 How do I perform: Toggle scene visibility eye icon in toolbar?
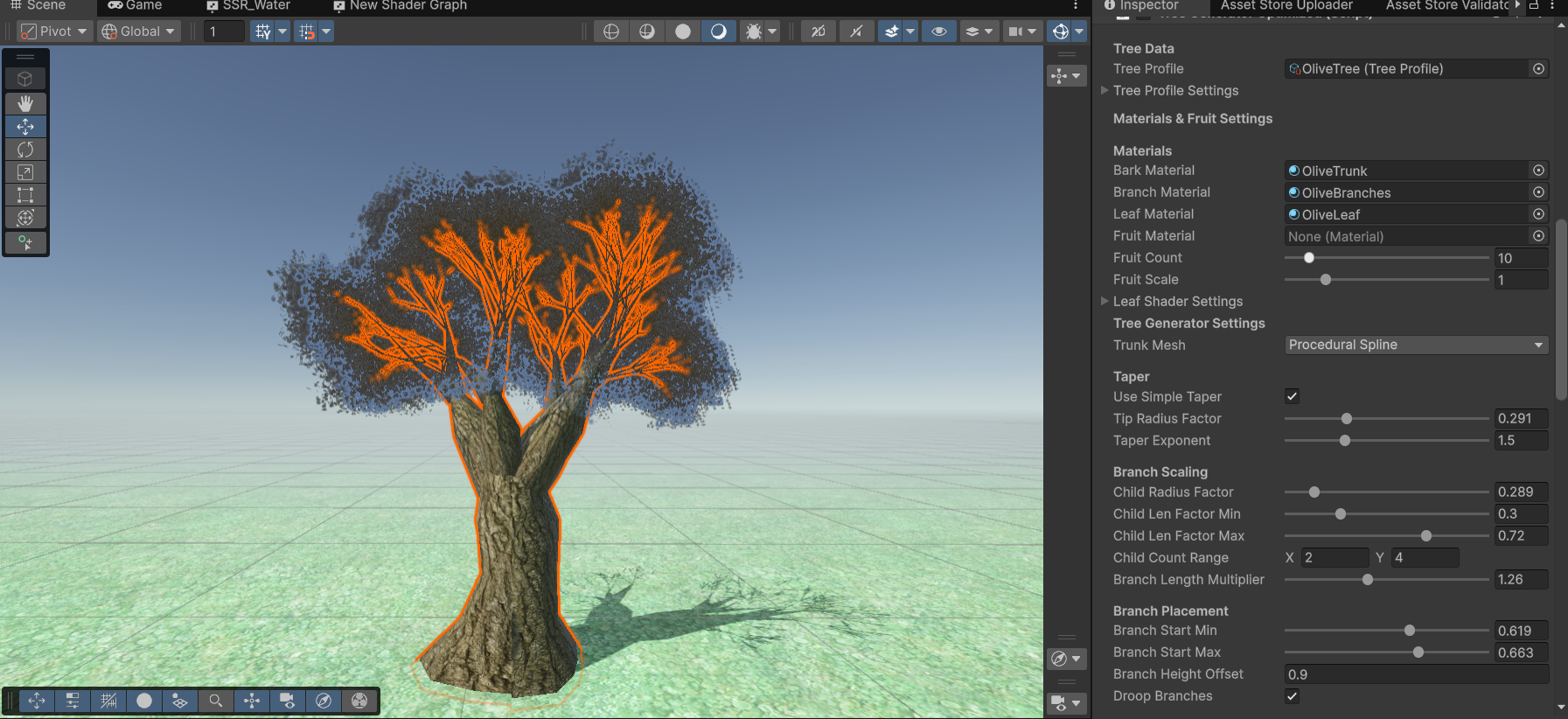click(938, 31)
